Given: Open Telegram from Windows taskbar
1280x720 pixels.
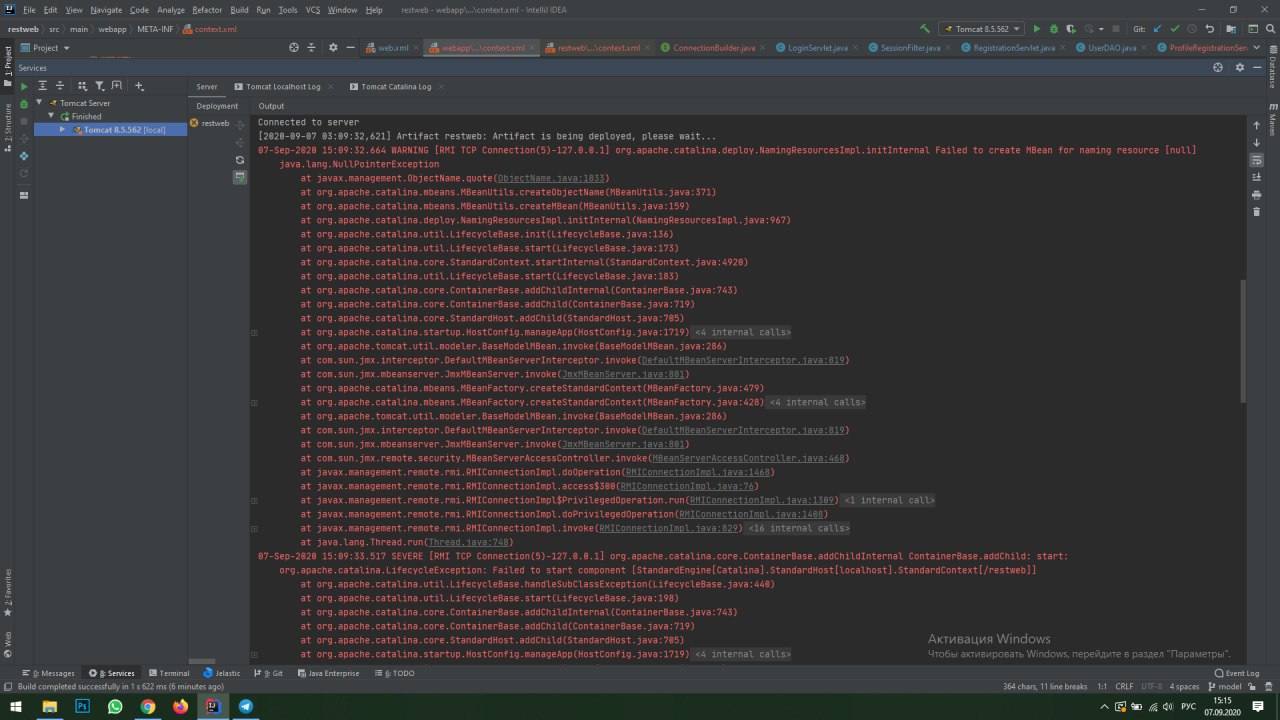Looking at the screenshot, I should click(245, 706).
